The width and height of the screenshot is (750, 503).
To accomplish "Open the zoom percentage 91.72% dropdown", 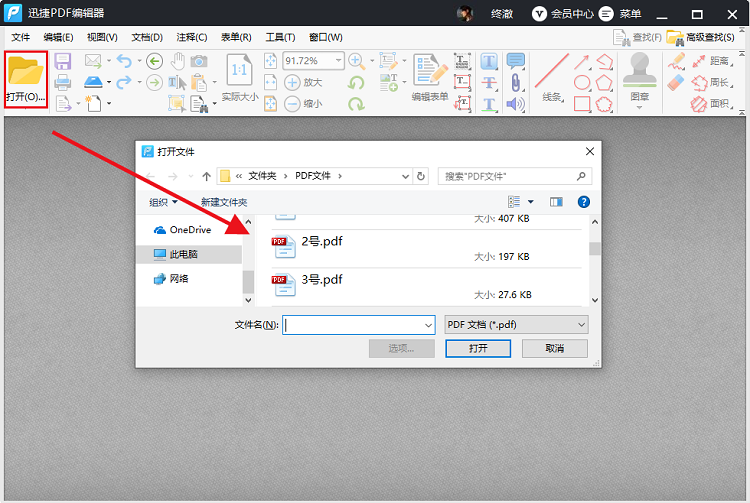I will [338, 61].
